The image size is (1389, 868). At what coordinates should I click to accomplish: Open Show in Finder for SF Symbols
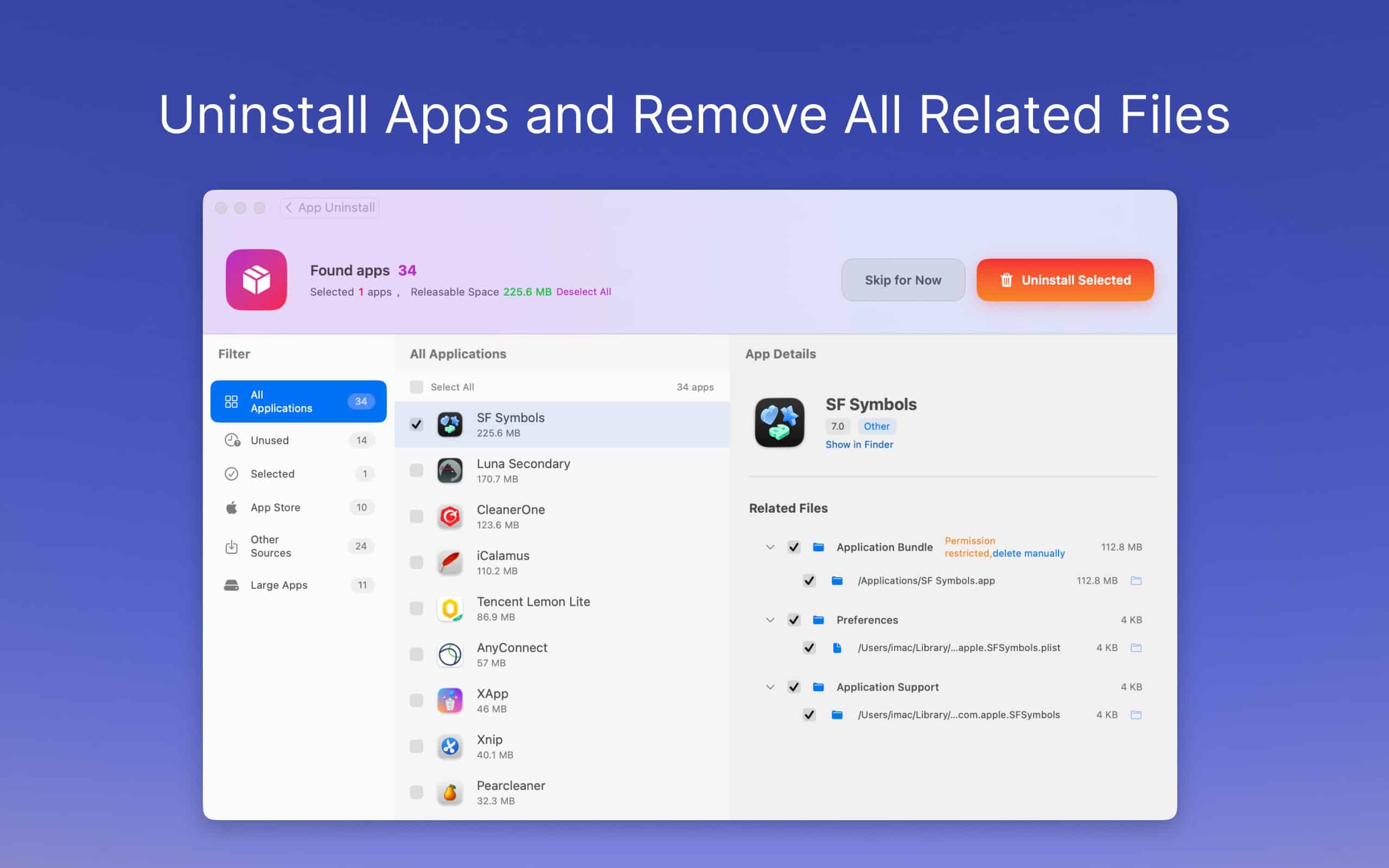pos(859,444)
